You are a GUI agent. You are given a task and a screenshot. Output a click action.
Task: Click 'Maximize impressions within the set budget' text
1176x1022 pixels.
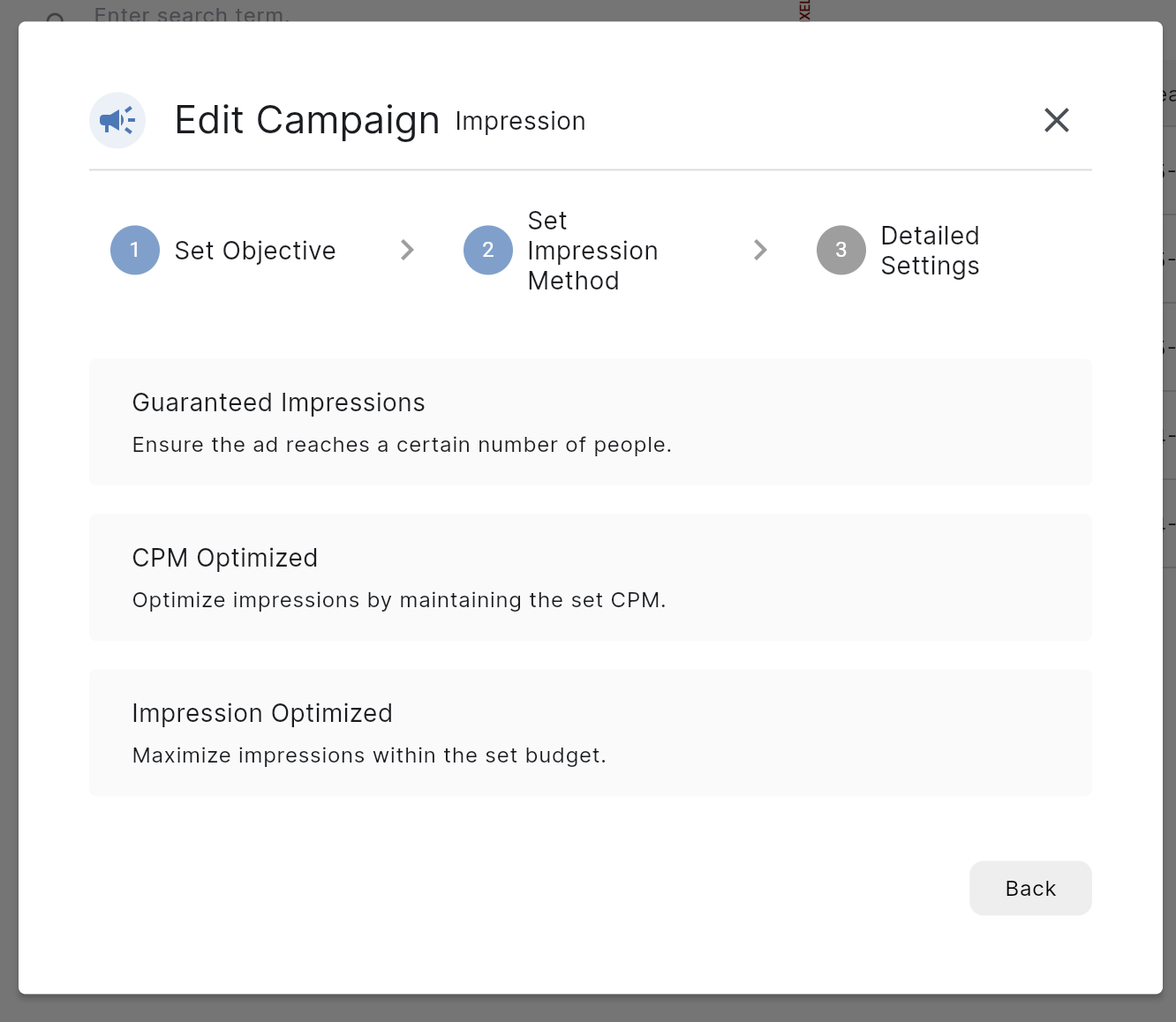click(369, 755)
